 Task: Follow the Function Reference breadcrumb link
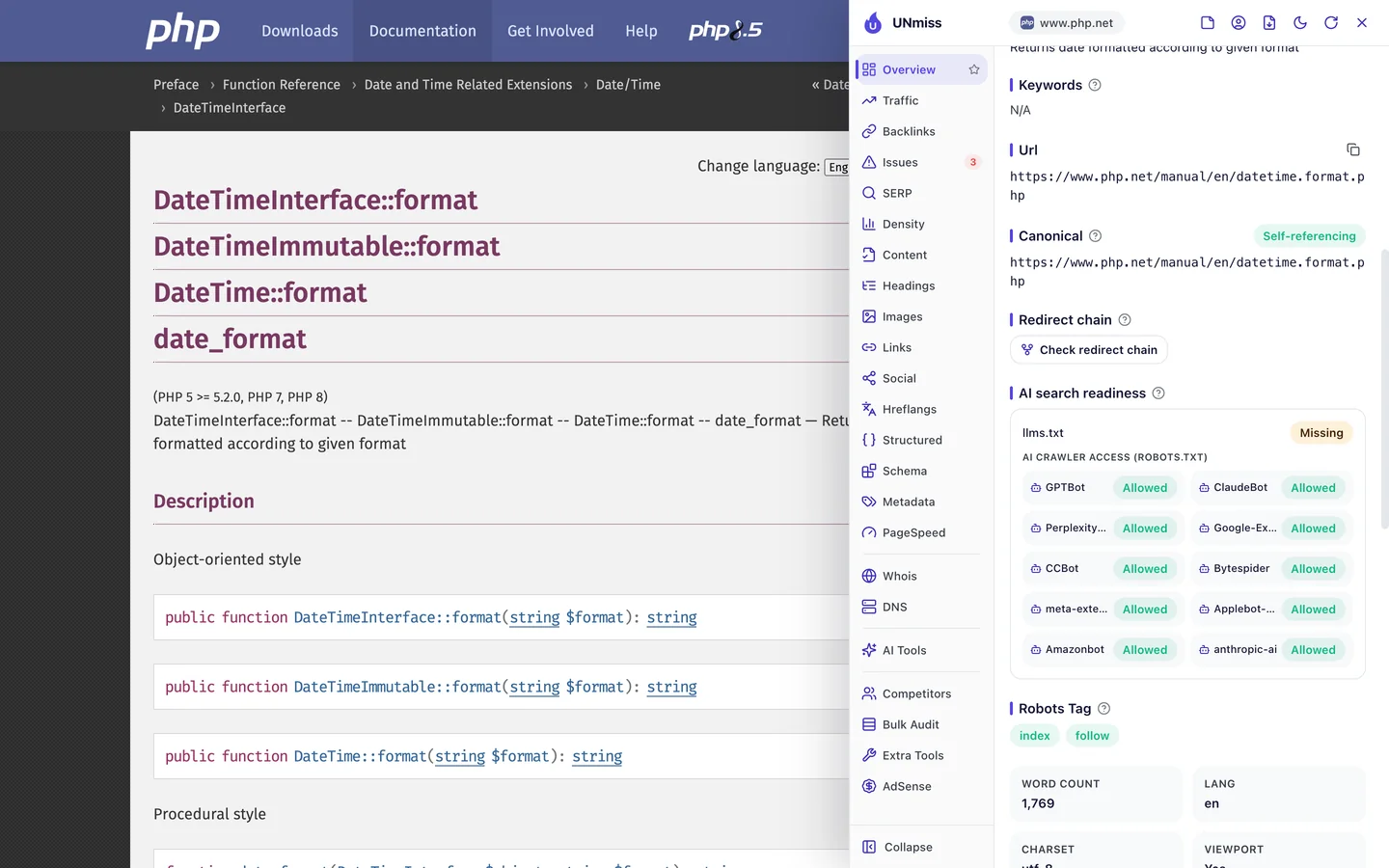click(282, 85)
